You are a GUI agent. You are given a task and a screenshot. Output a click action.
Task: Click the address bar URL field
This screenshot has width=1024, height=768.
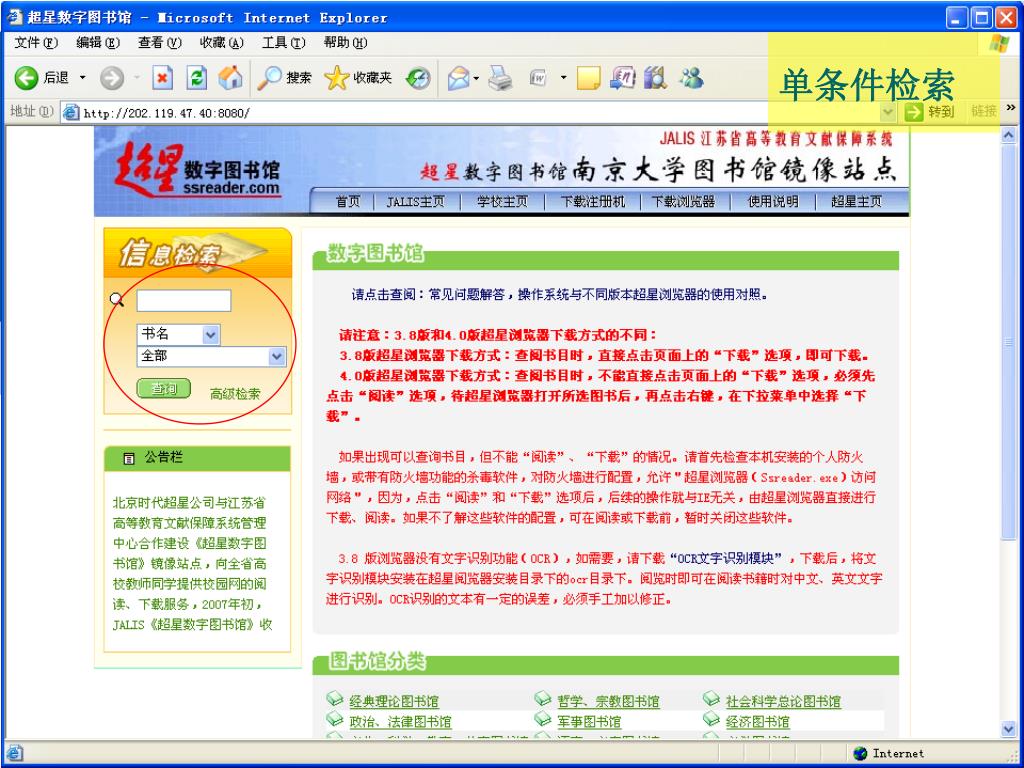coord(480,112)
